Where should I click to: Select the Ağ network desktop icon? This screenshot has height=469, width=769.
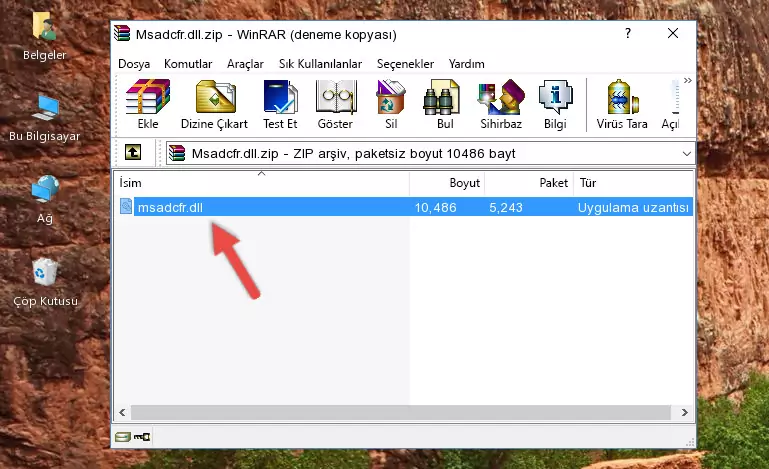45,200
